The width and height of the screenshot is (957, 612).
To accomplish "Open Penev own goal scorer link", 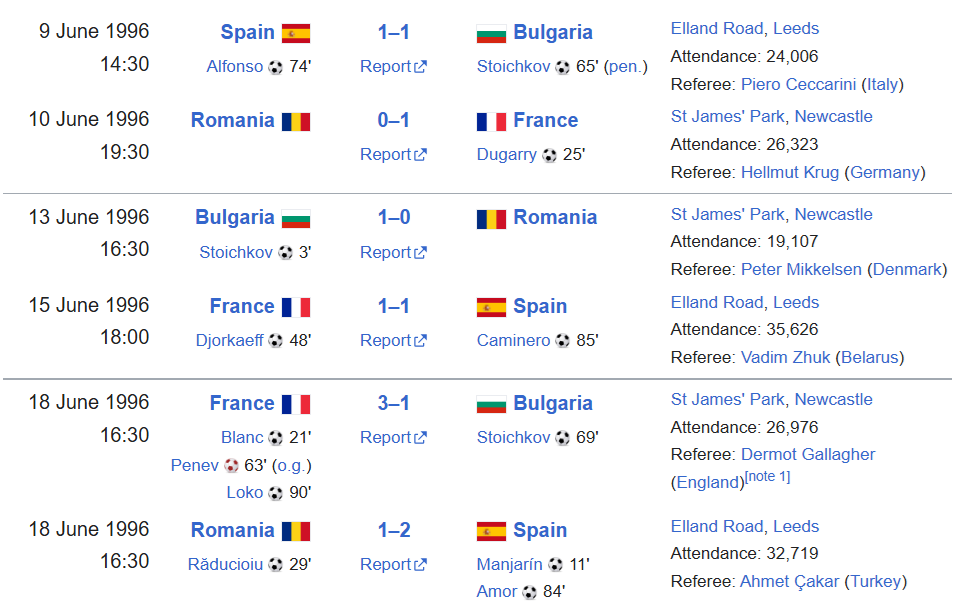I will (x=195, y=465).
